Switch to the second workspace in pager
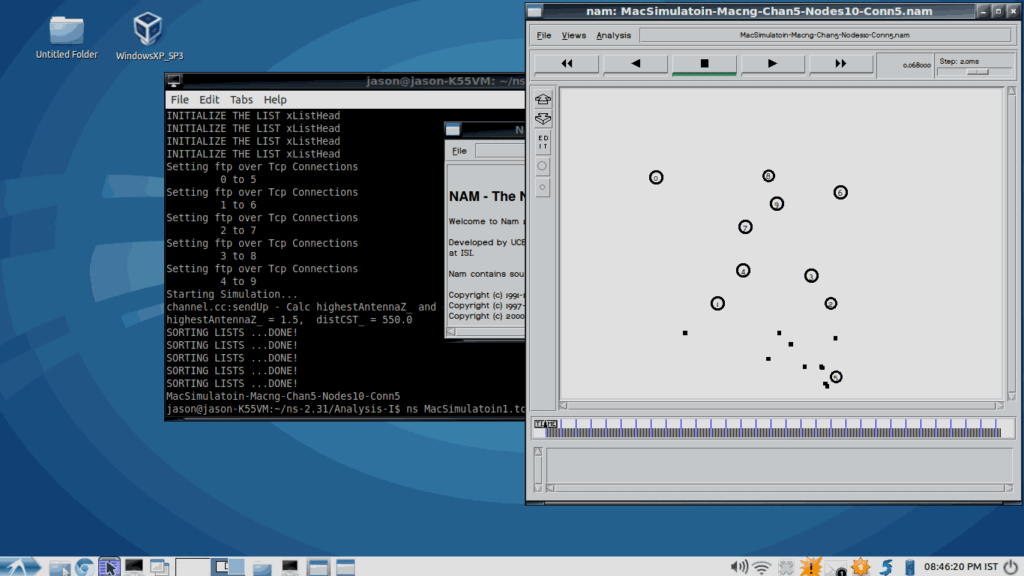This screenshot has width=1024, height=576. pyautogui.click(x=229, y=567)
